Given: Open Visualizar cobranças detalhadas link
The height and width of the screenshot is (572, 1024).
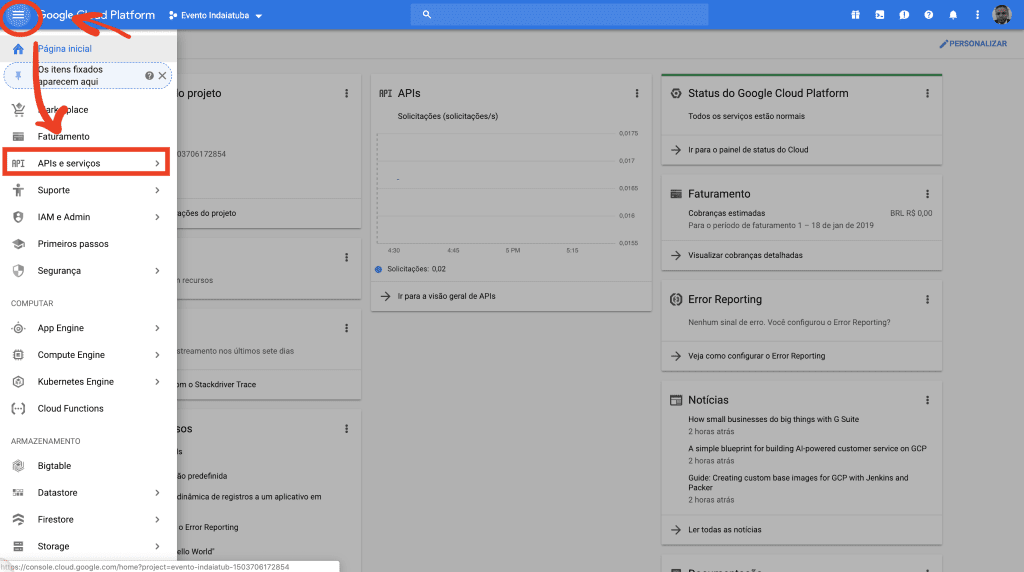Looking at the screenshot, I should click(x=745, y=255).
